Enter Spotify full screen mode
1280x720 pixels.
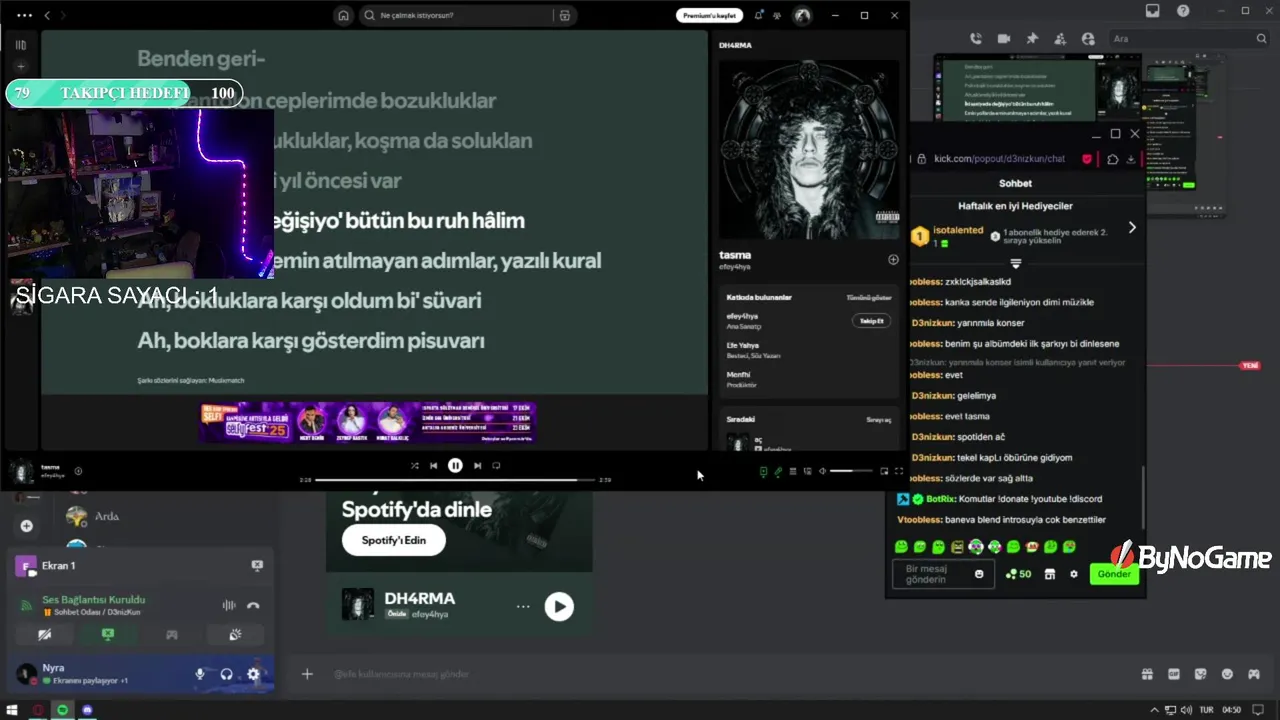(x=898, y=471)
